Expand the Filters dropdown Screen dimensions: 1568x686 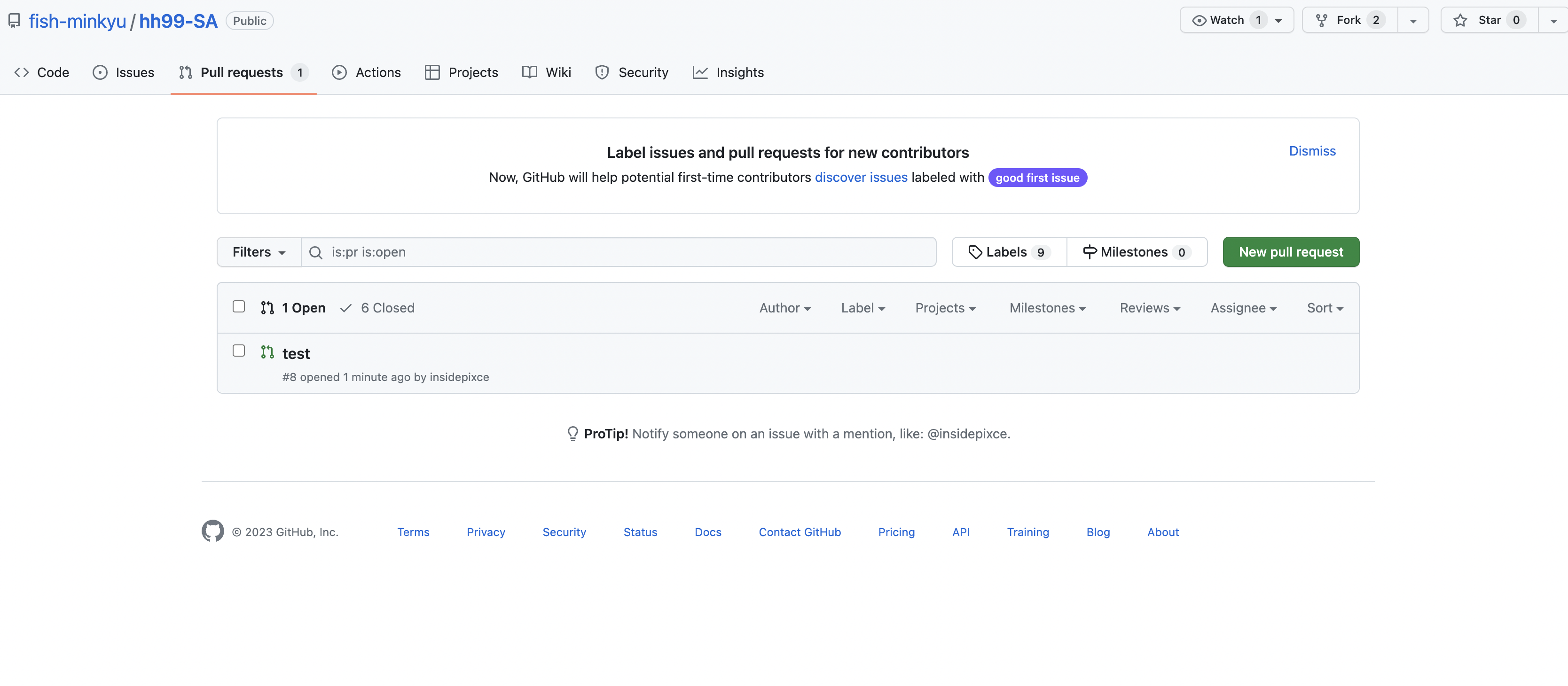pos(259,252)
